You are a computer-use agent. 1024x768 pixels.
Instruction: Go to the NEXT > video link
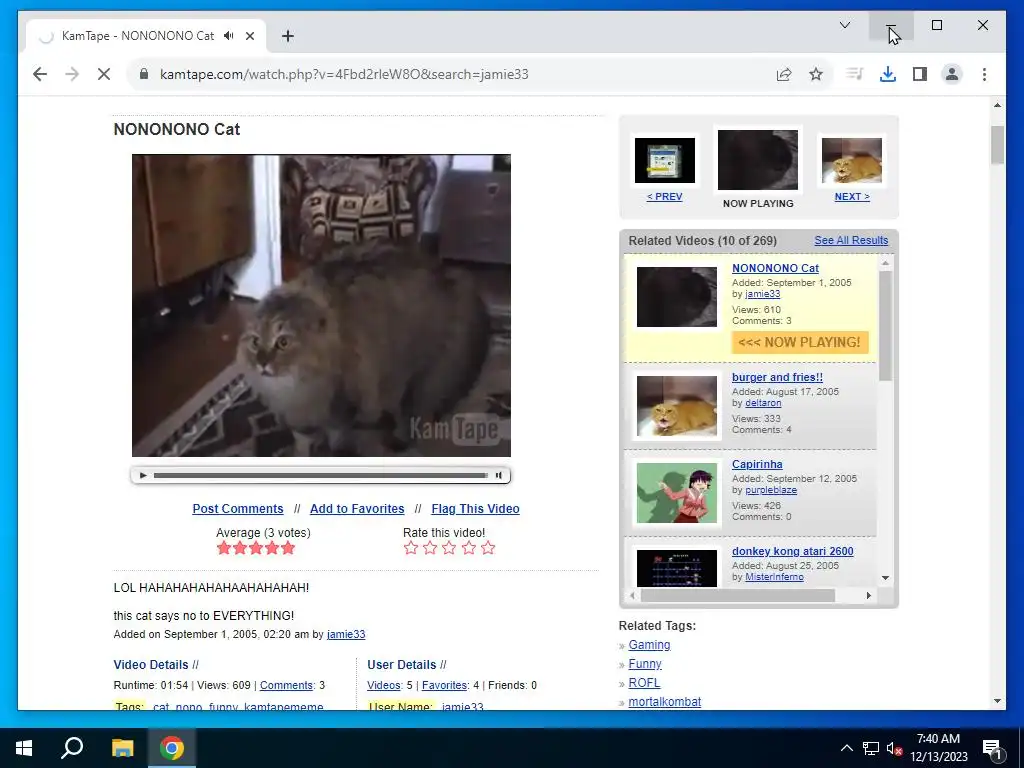(x=852, y=197)
